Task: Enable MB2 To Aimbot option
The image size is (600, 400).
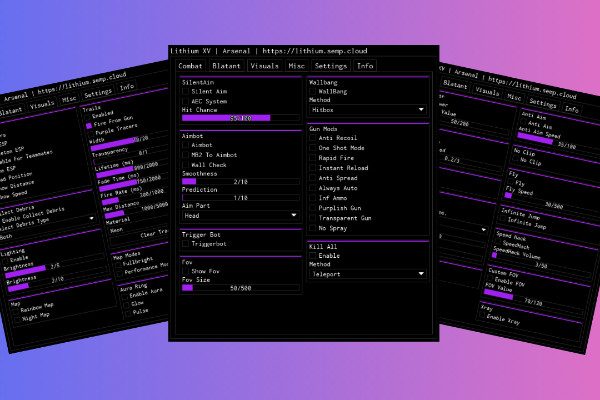Action: coord(186,155)
